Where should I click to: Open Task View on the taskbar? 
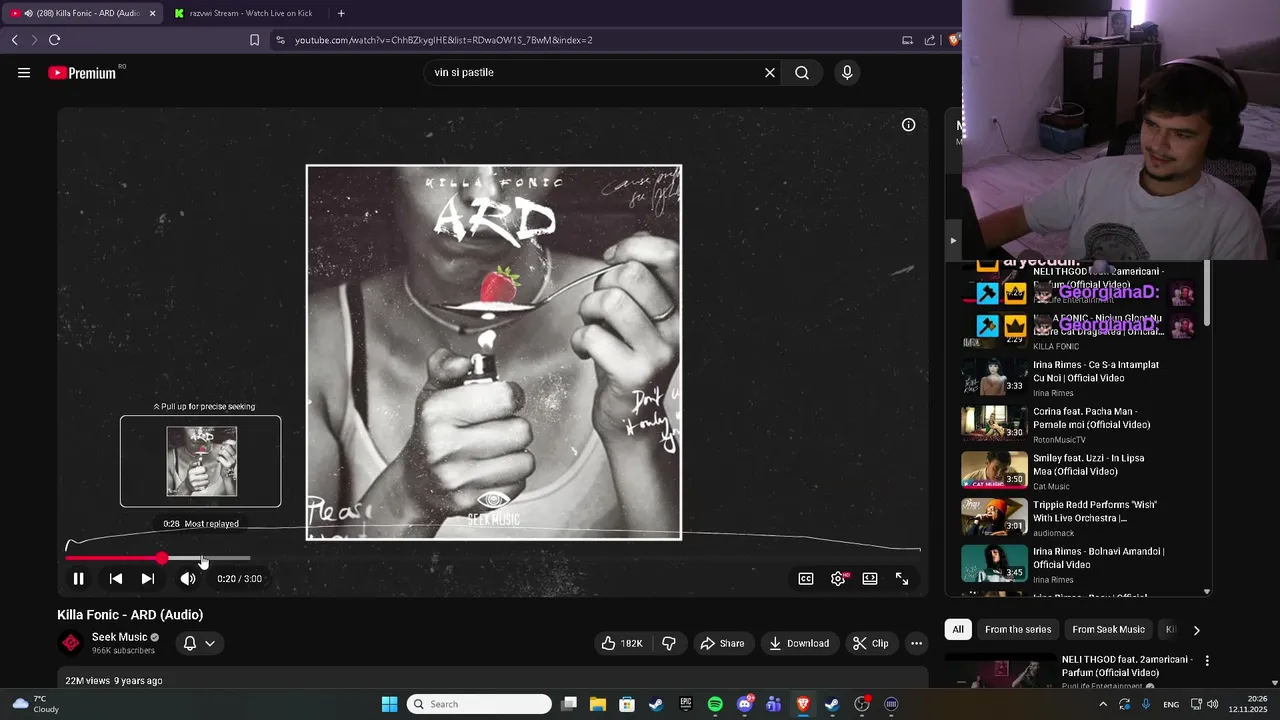point(569,704)
